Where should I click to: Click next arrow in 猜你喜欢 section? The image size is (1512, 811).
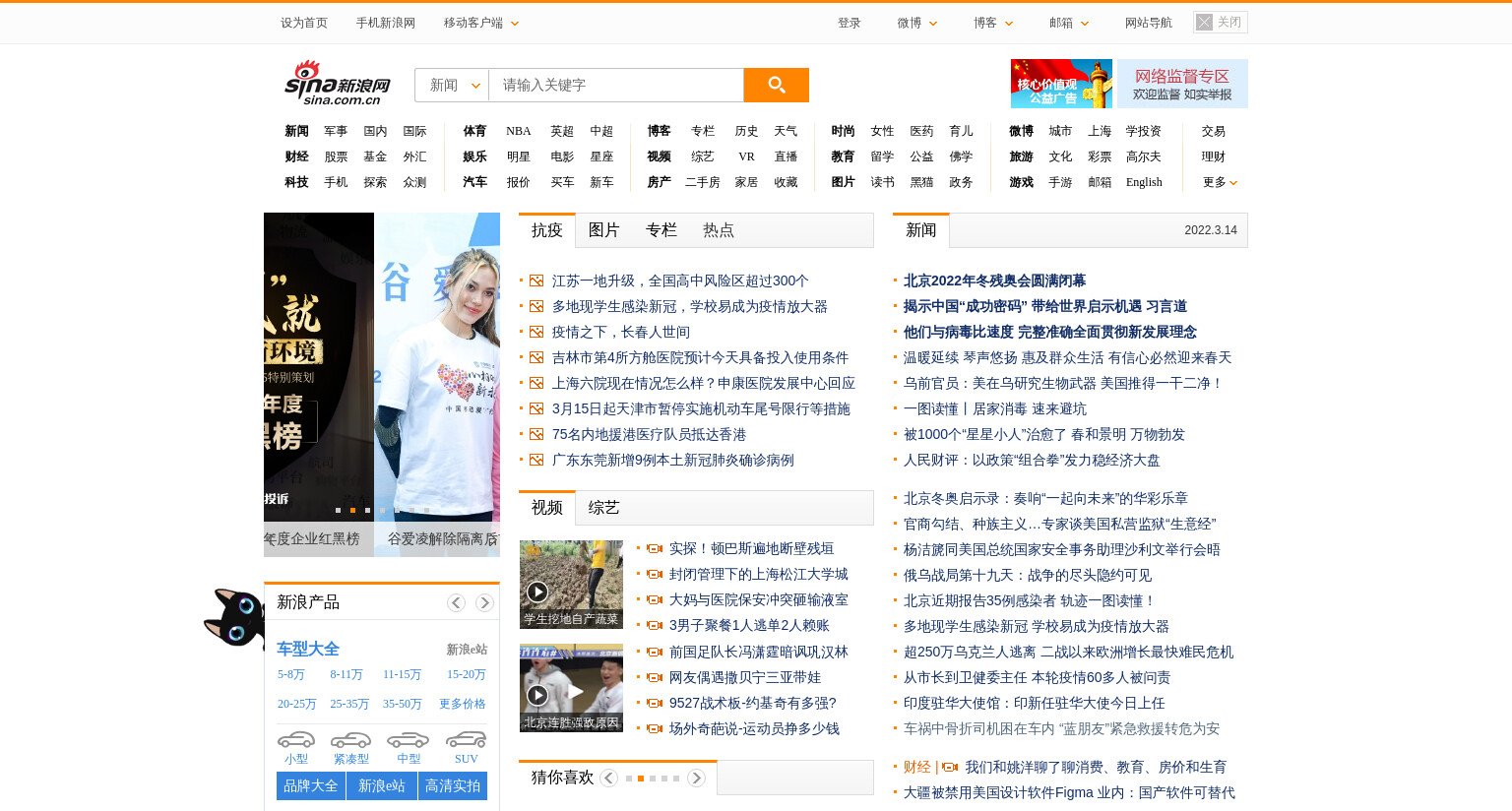coord(696,778)
